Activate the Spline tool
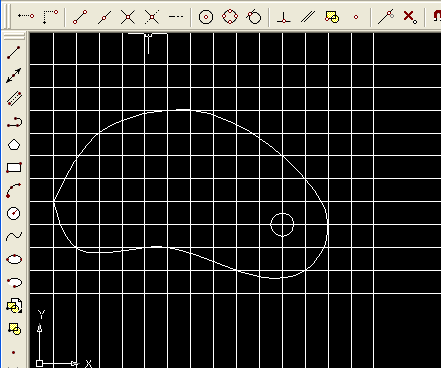 pyautogui.click(x=14, y=236)
